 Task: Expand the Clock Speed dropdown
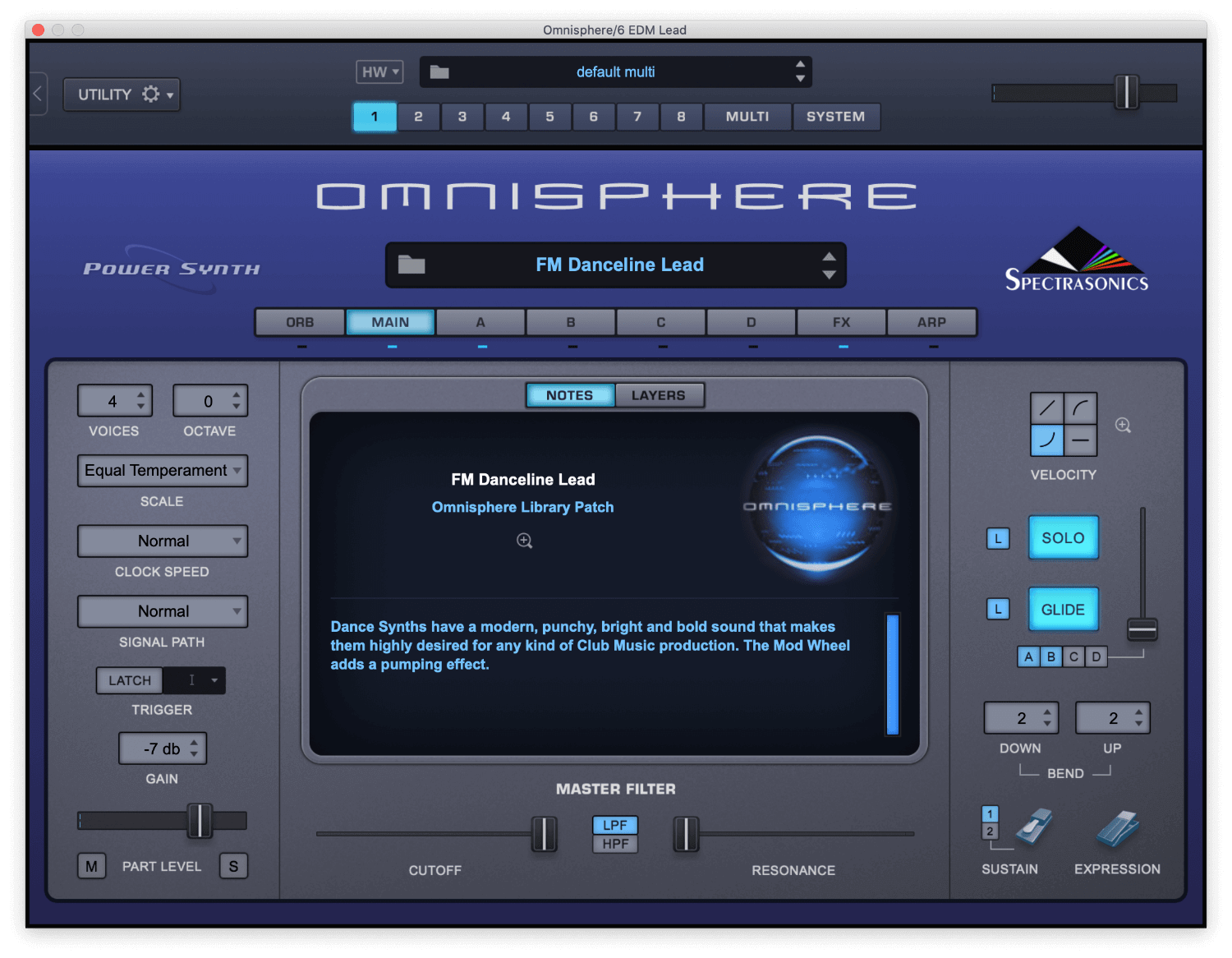tap(163, 541)
